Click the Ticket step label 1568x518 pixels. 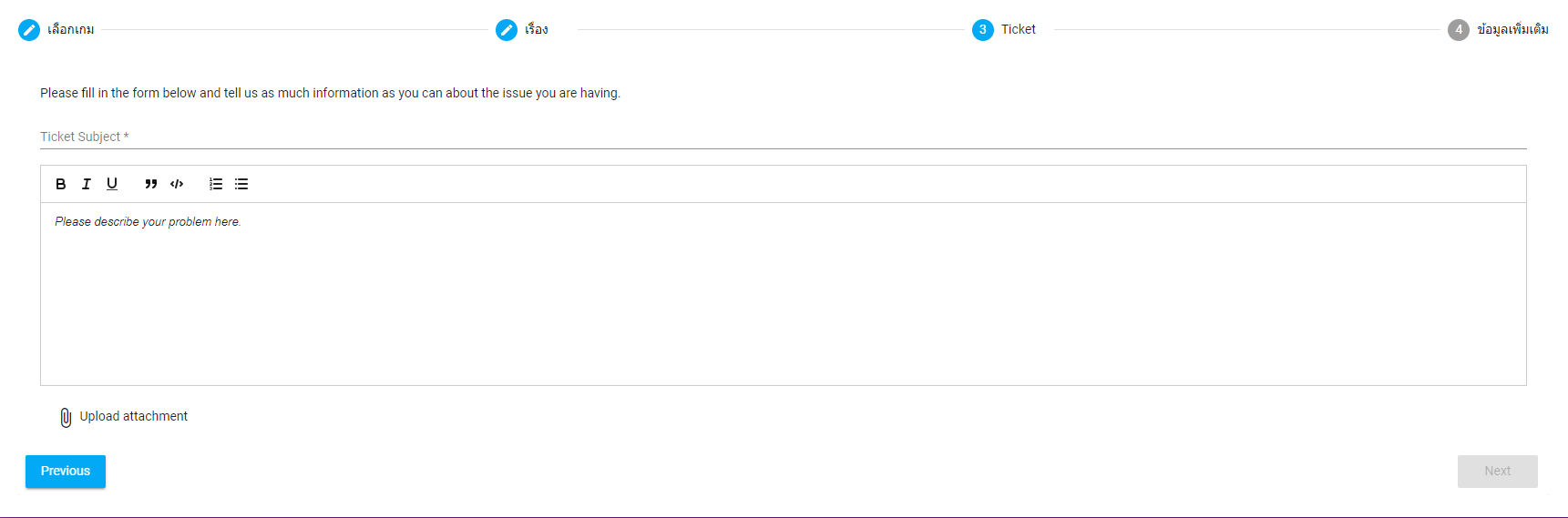pyautogui.click(x=1019, y=29)
